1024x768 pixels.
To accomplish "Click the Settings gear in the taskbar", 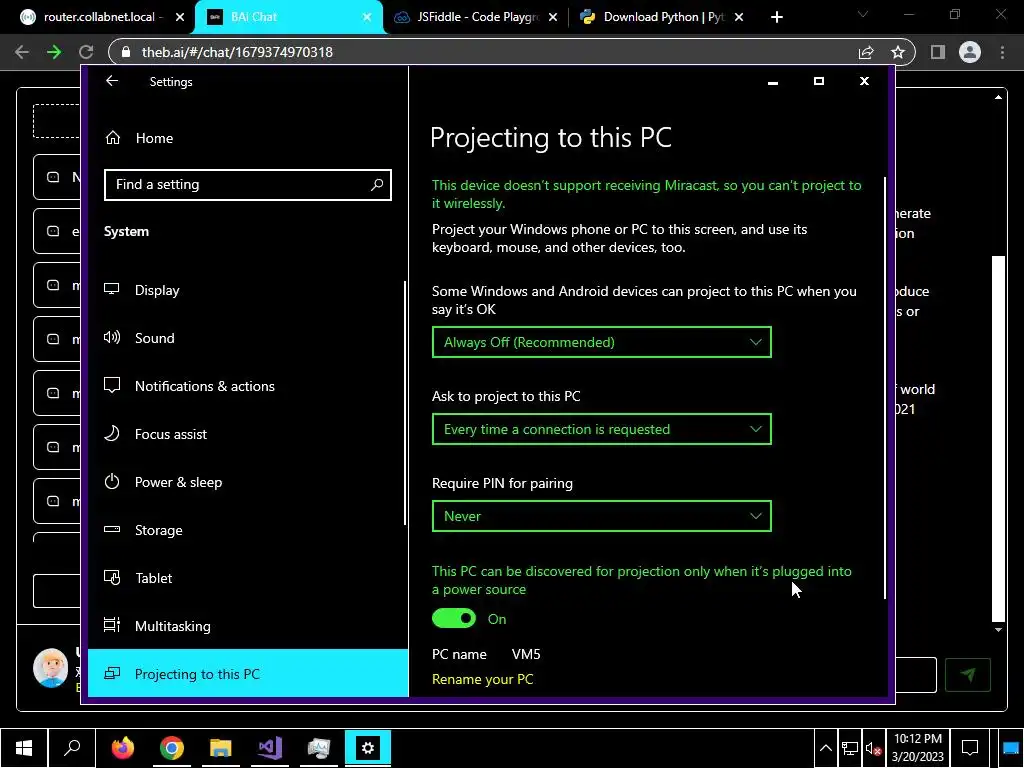I will (x=368, y=748).
